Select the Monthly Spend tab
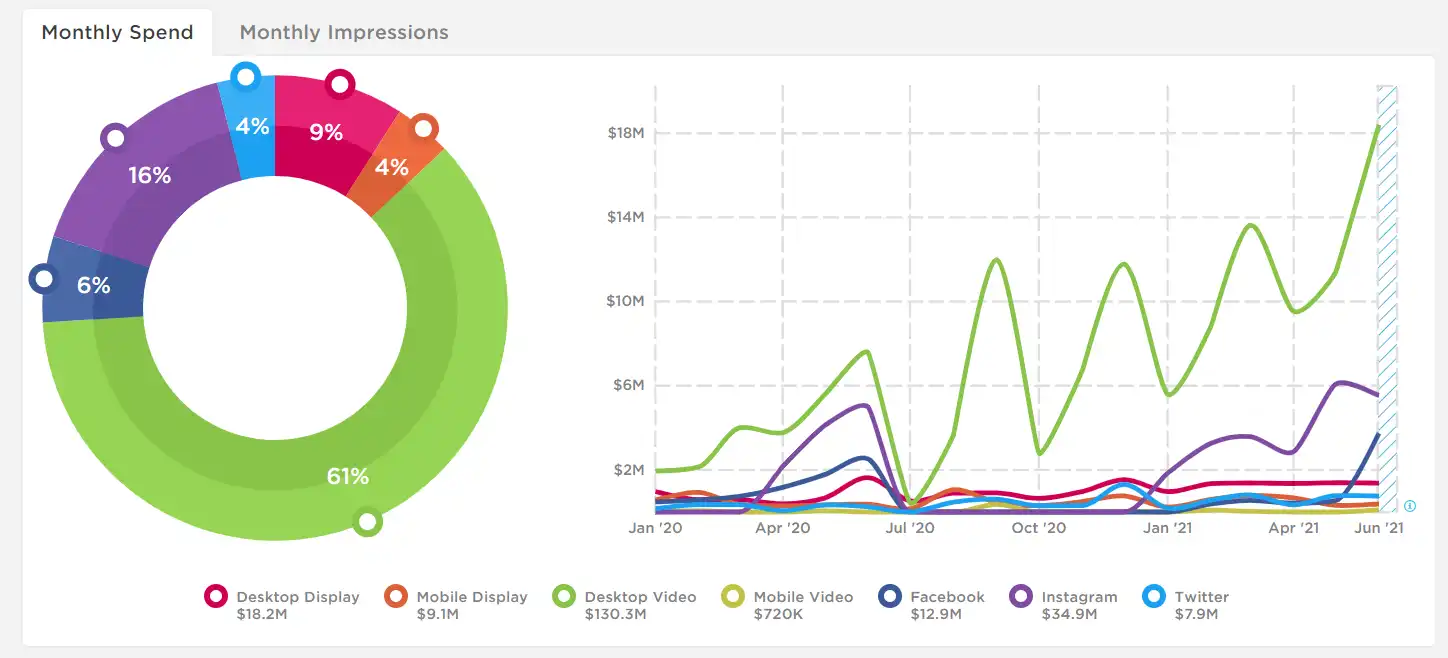Viewport: 1448px width, 658px height. point(117,32)
